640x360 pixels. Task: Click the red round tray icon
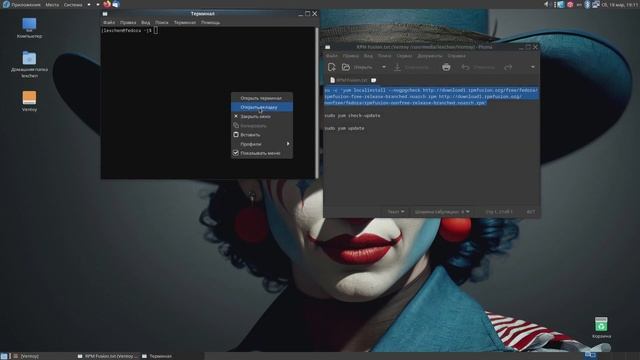click(570, 4)
